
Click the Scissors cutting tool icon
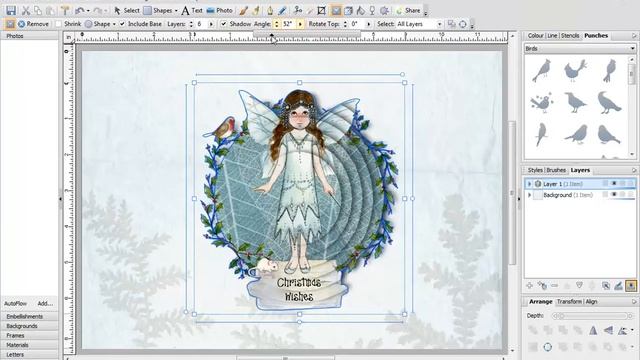click(298, 11)
